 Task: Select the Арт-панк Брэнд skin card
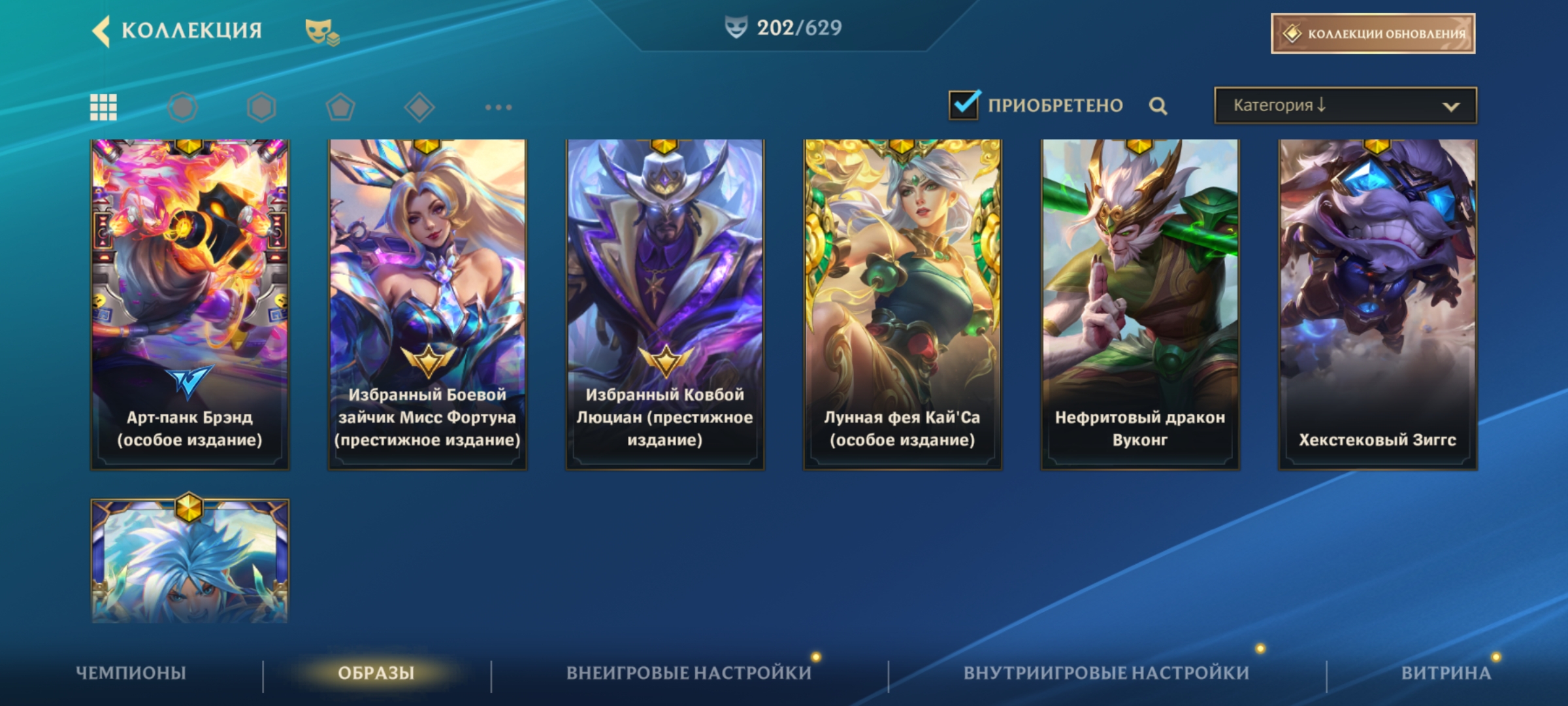tap(189, 304)
